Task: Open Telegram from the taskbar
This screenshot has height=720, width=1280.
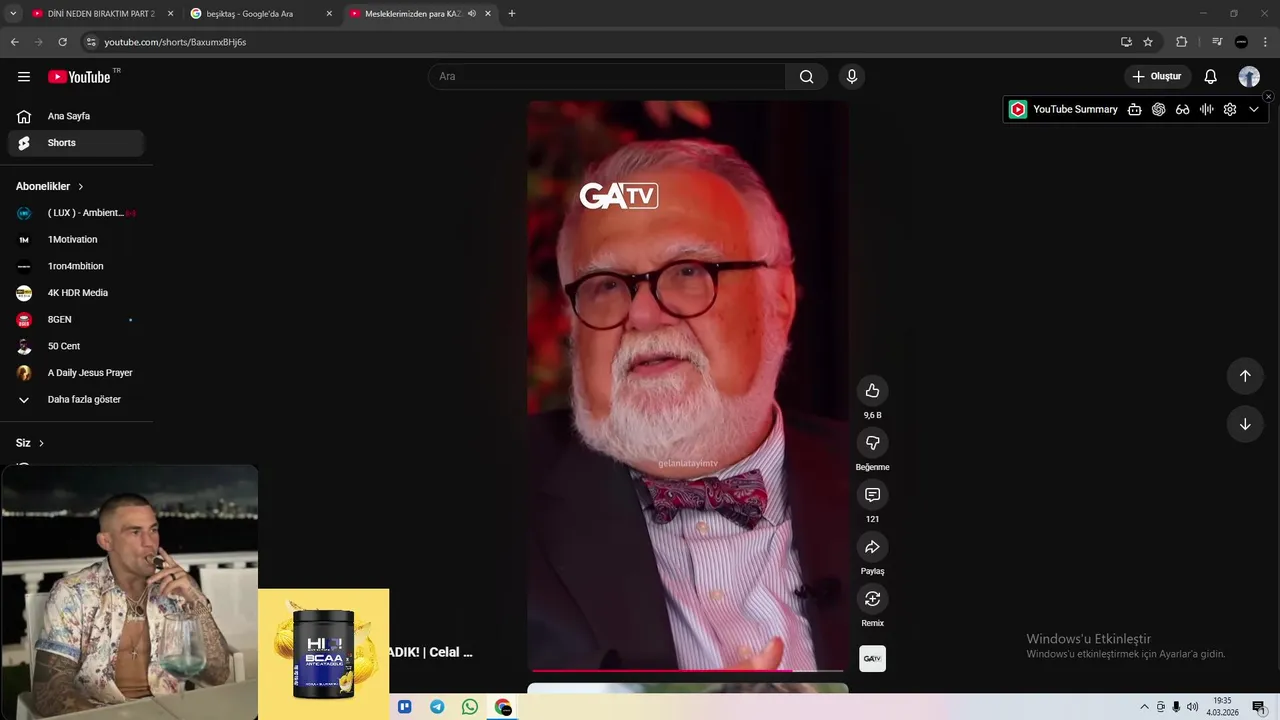Action: click(437, 707)
